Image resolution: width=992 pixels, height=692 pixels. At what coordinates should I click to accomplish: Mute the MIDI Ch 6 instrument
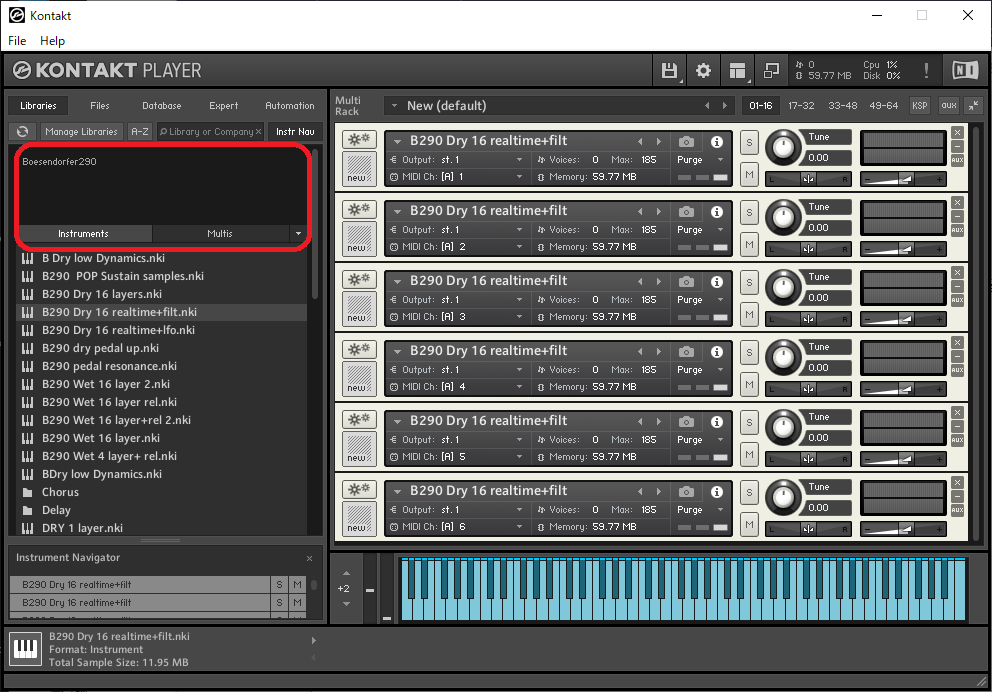pyautogui.click(x=749, y=524)
